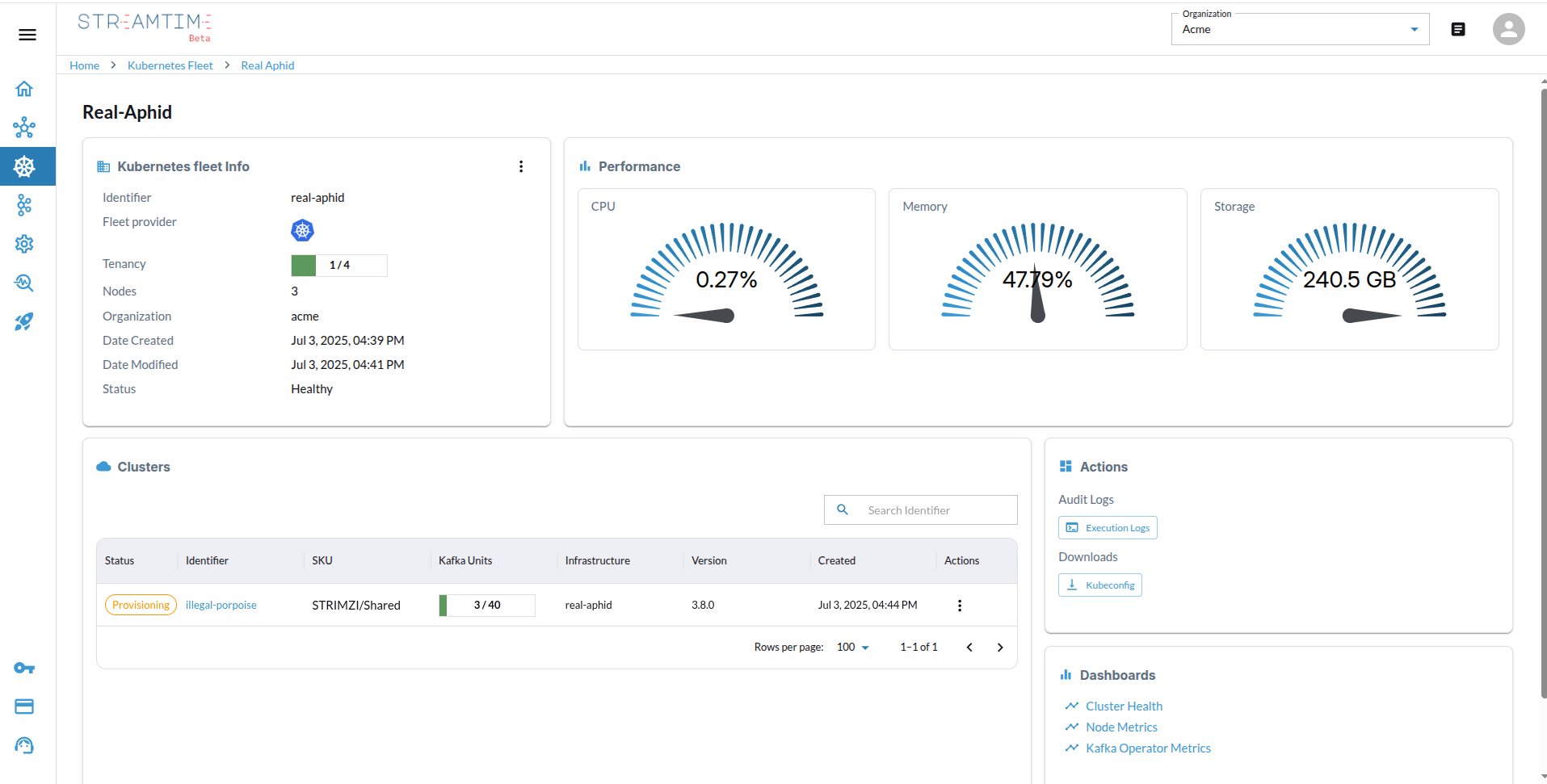Open Kubernetes fleet Info three-dot menu
The width and height of the screenshot is (1547, 784).
tap(521, 166)
